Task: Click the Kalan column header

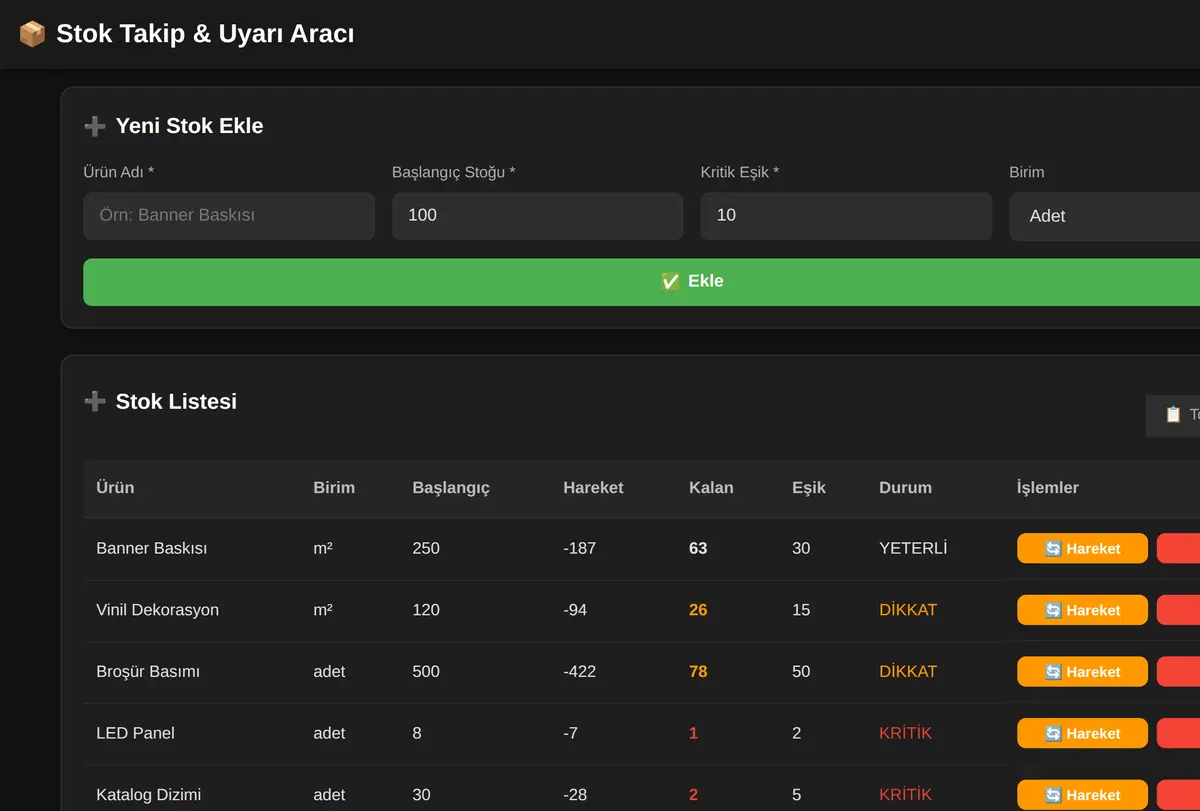Action: [x=711, y=488]
